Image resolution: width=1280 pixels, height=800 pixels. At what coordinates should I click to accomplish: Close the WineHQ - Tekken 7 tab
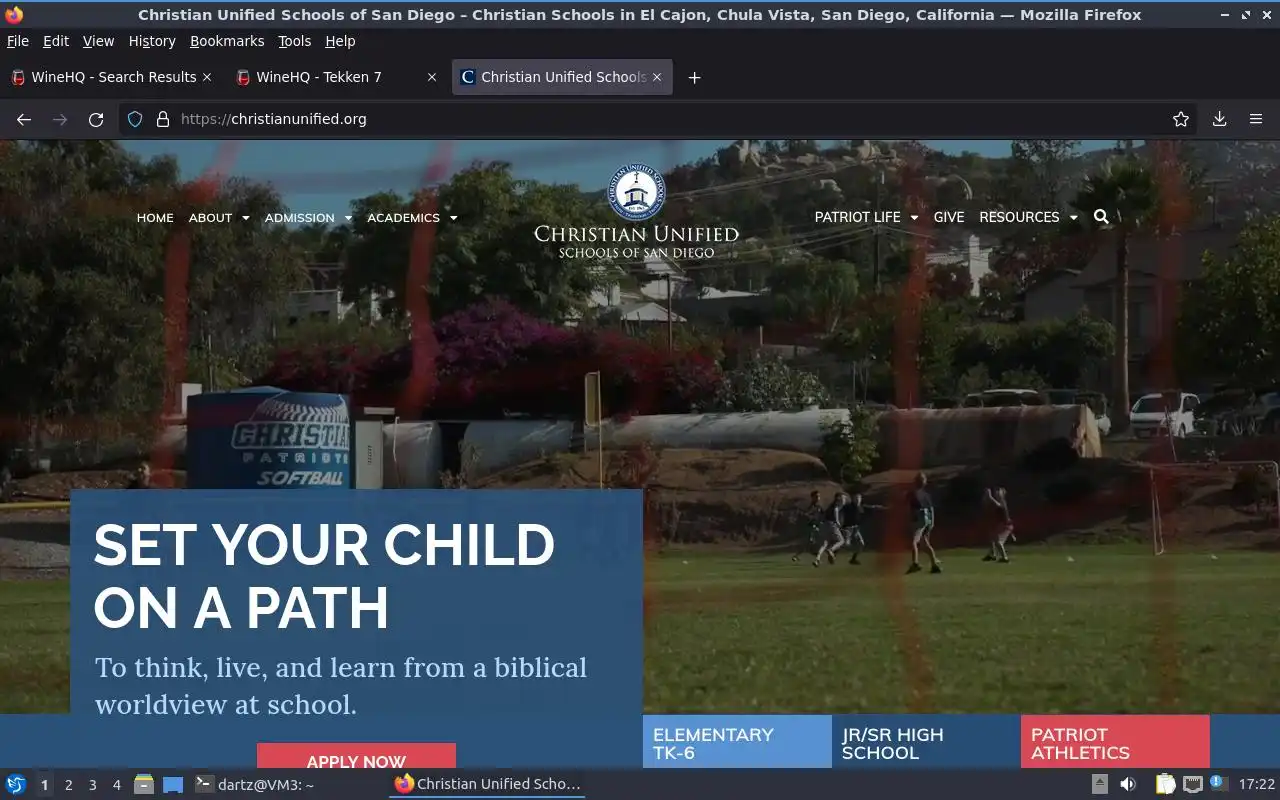[x=432, y=77]
